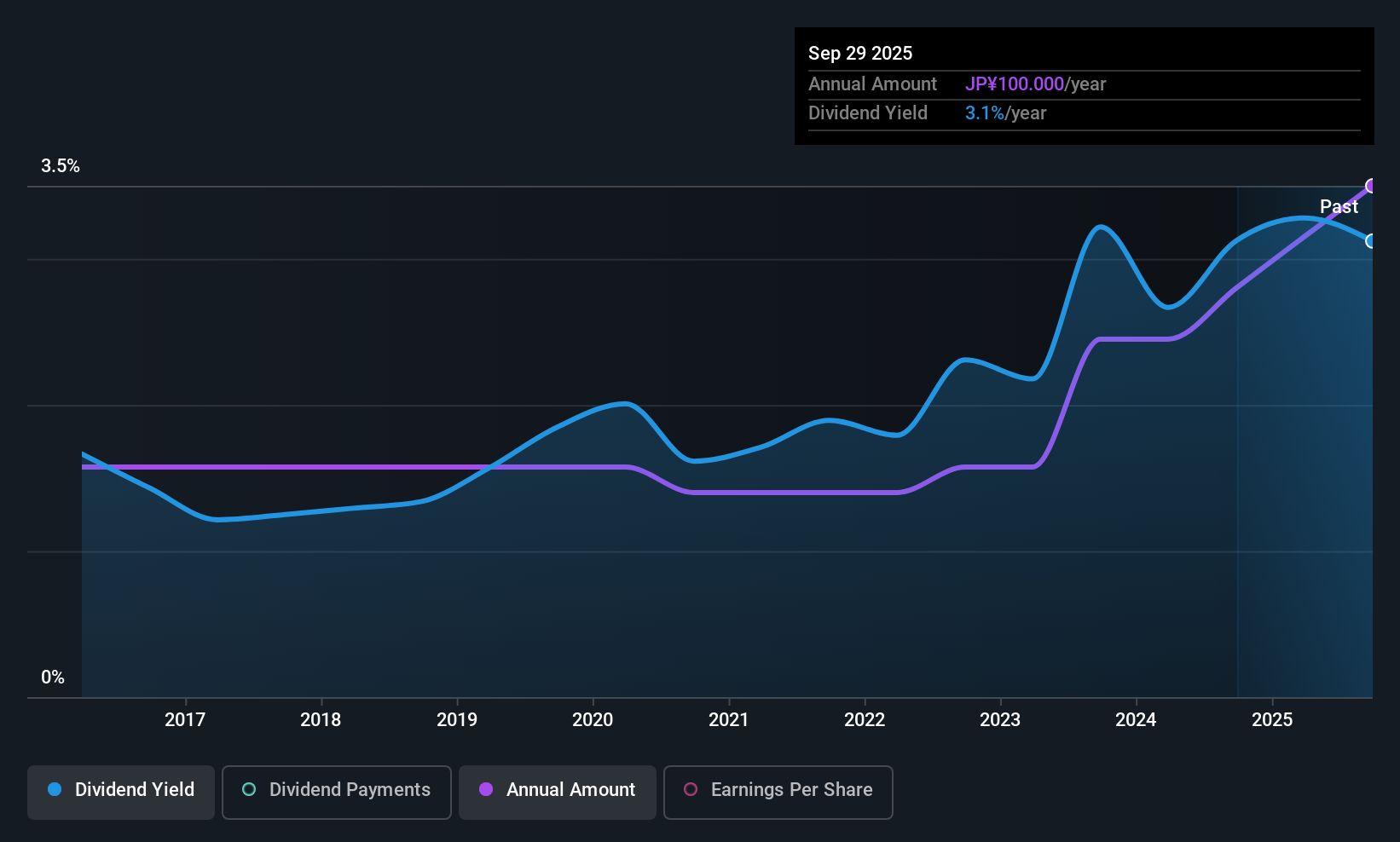Toggle the Annual Amount legend button

pyautogui.click(x=557, y=792)
